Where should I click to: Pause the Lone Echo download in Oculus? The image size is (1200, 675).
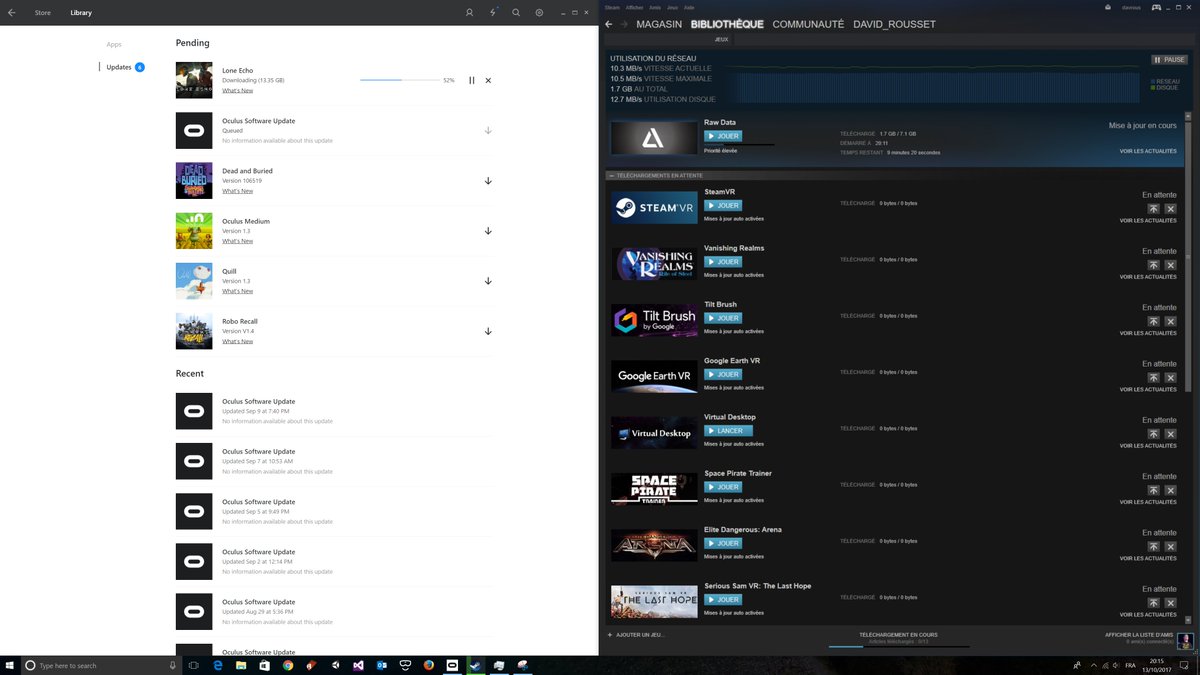pos(472,80)
